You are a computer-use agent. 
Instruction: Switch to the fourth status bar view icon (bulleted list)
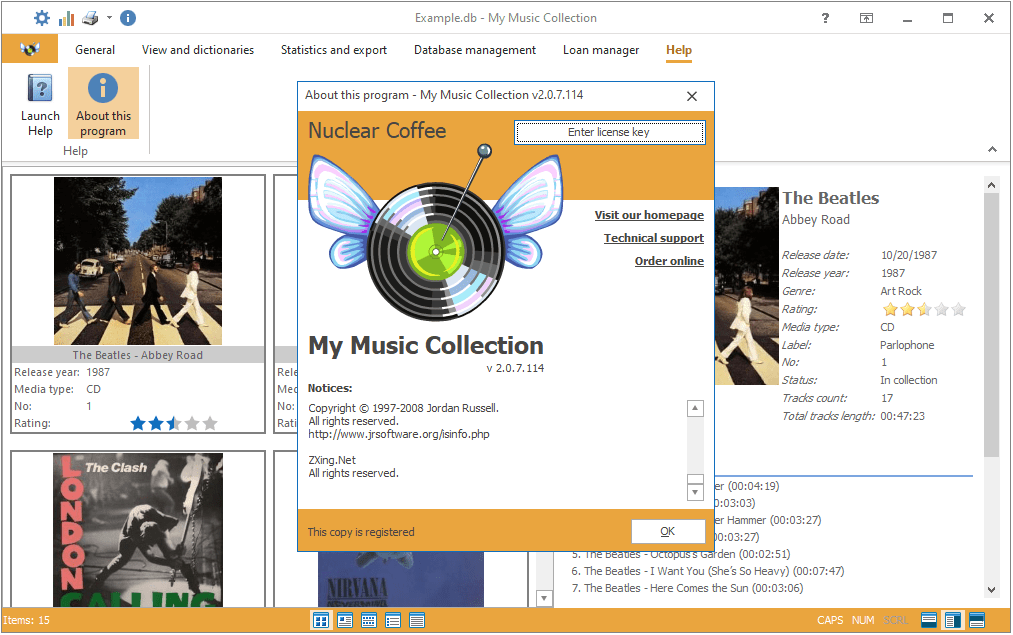[x=393, y=621]
